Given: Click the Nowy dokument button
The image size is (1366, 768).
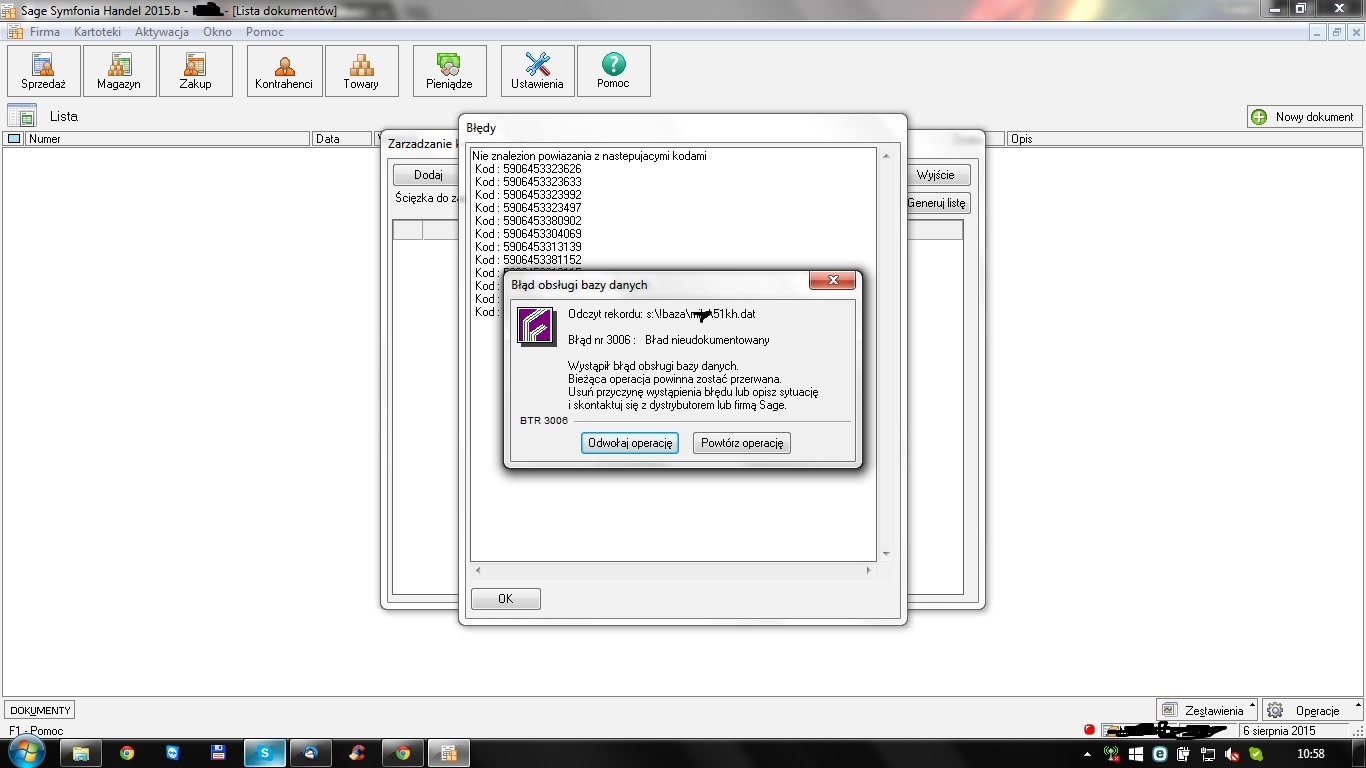Looking at the screenshot, I should tap(1304, 117).
